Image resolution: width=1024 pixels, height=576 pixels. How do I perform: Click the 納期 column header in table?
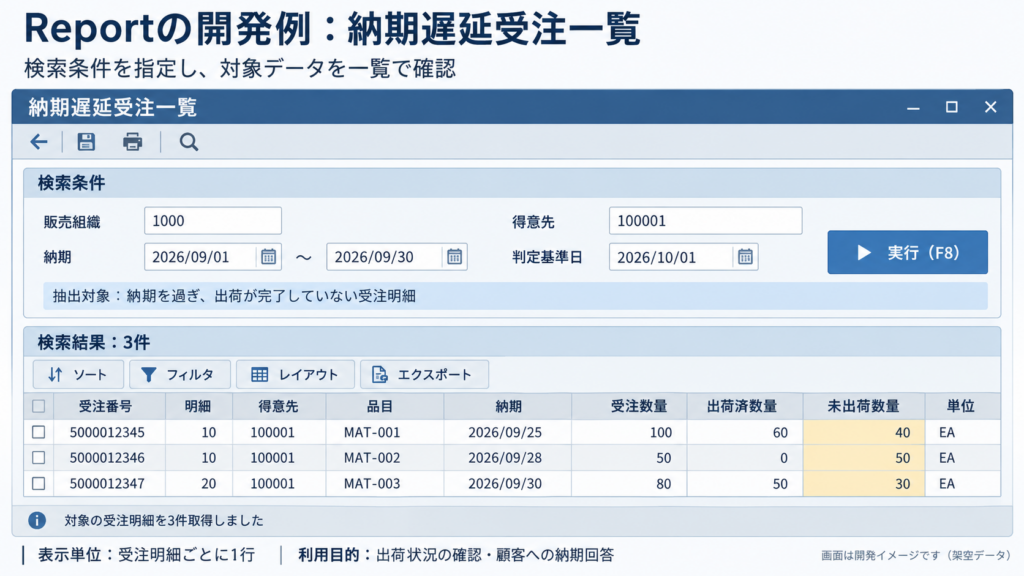pos(508,406)
